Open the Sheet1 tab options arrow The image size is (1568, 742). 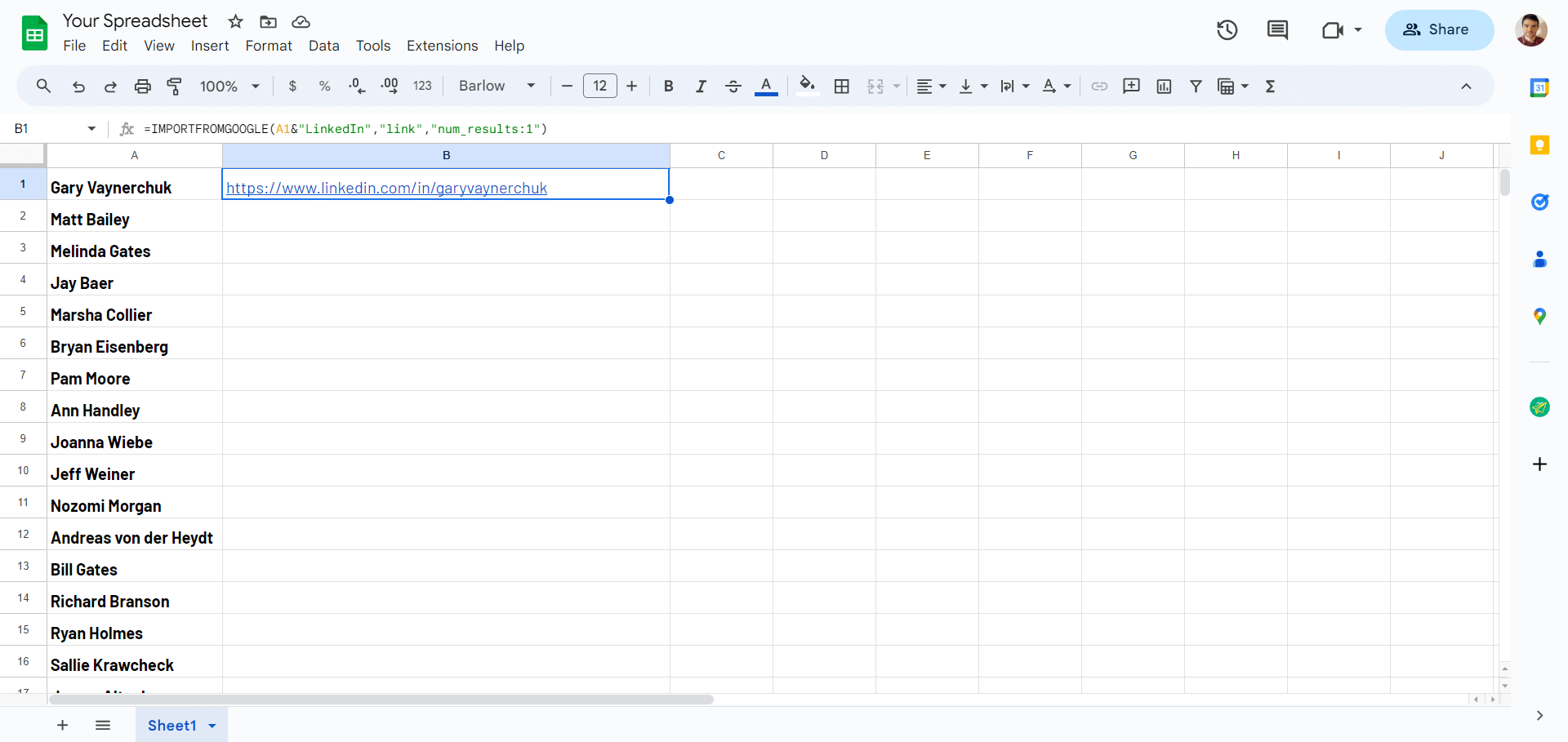click(x=212, y=726)
